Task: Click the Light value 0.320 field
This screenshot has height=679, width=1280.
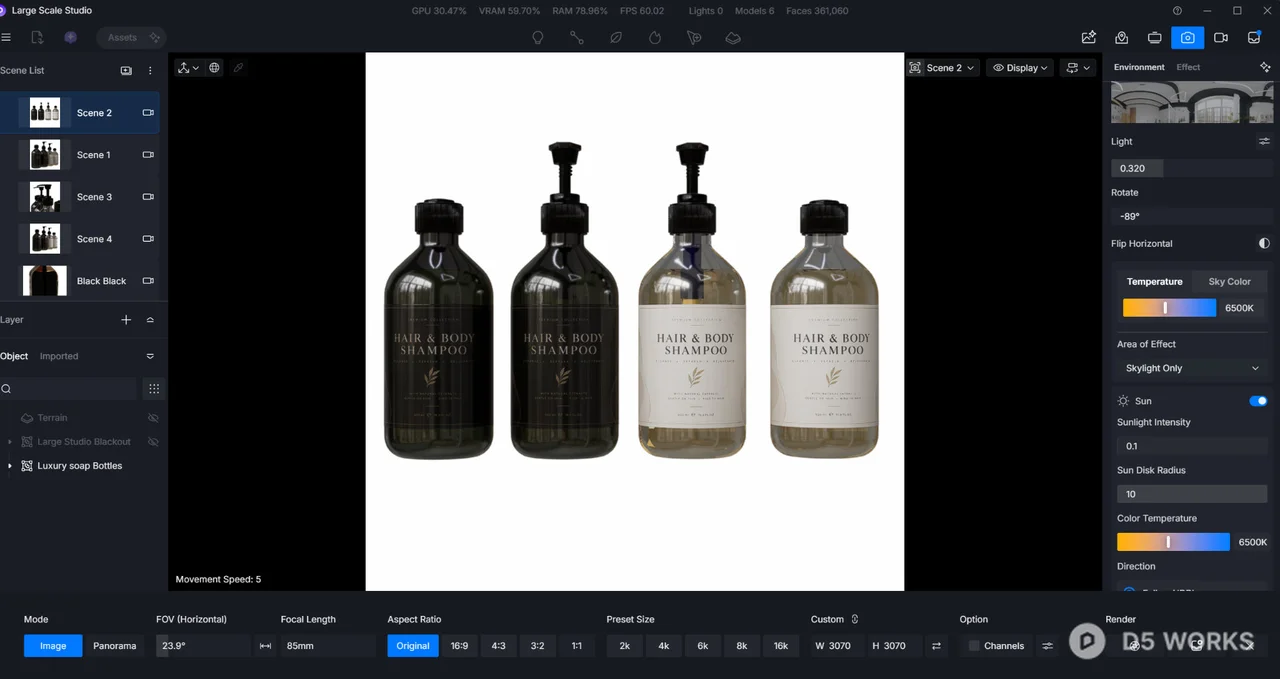Action: [x=1190, y=168]
